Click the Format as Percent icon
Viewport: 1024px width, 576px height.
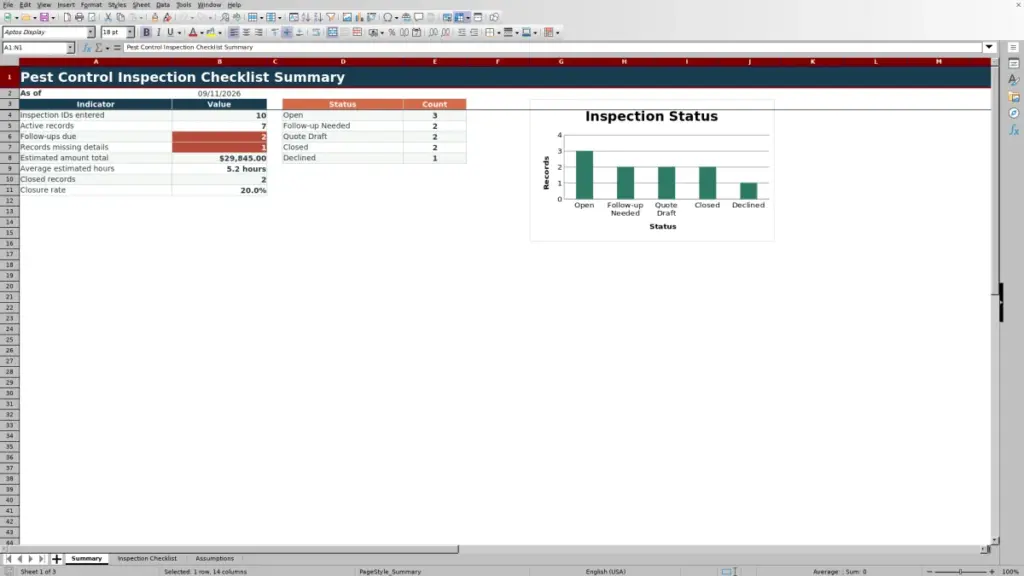click(392, 32)
